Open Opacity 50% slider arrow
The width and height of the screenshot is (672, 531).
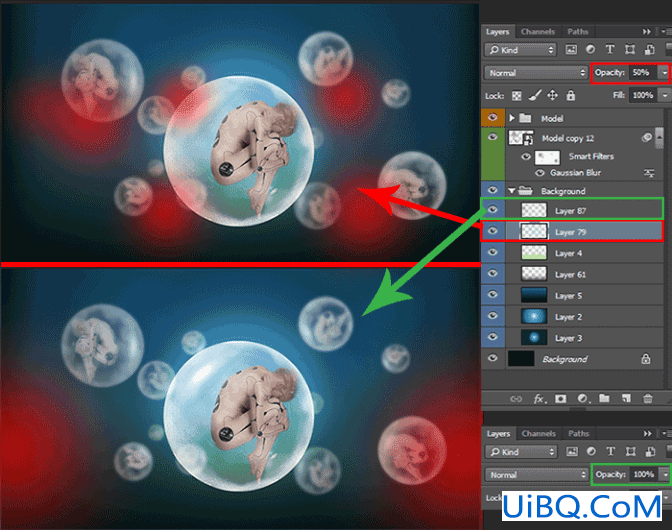(x=665, y=73)
